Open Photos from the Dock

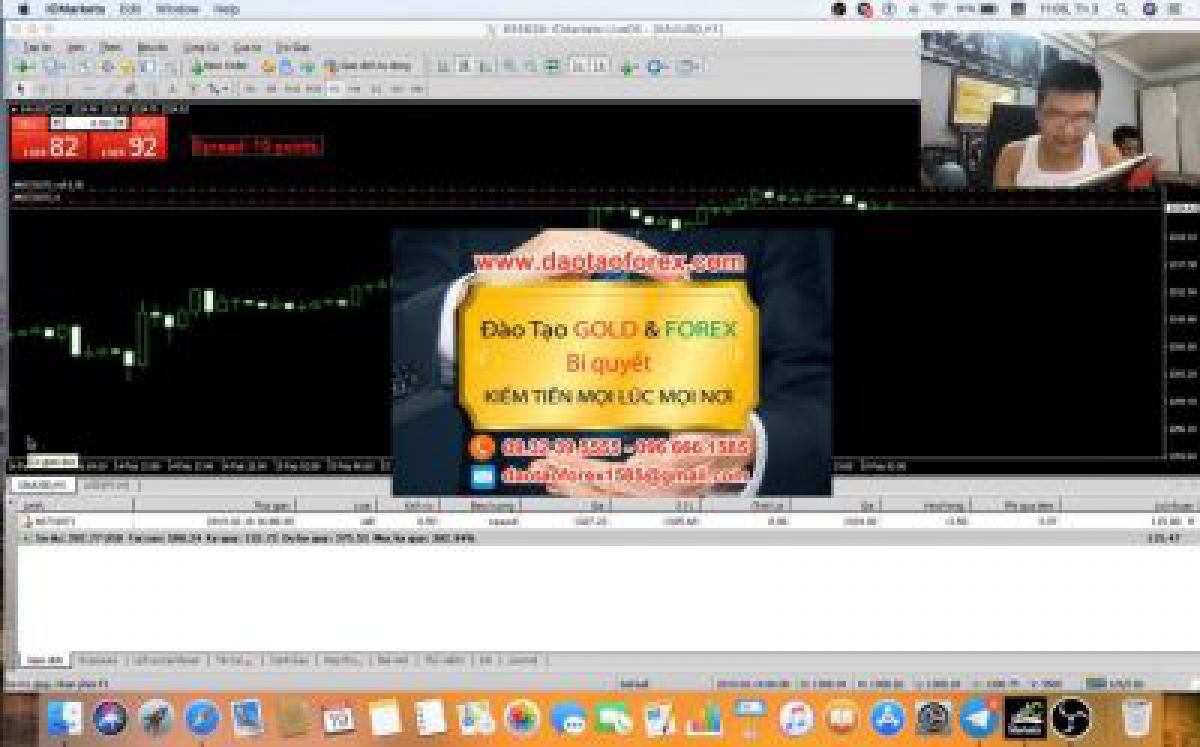click(x=521, y=717)
